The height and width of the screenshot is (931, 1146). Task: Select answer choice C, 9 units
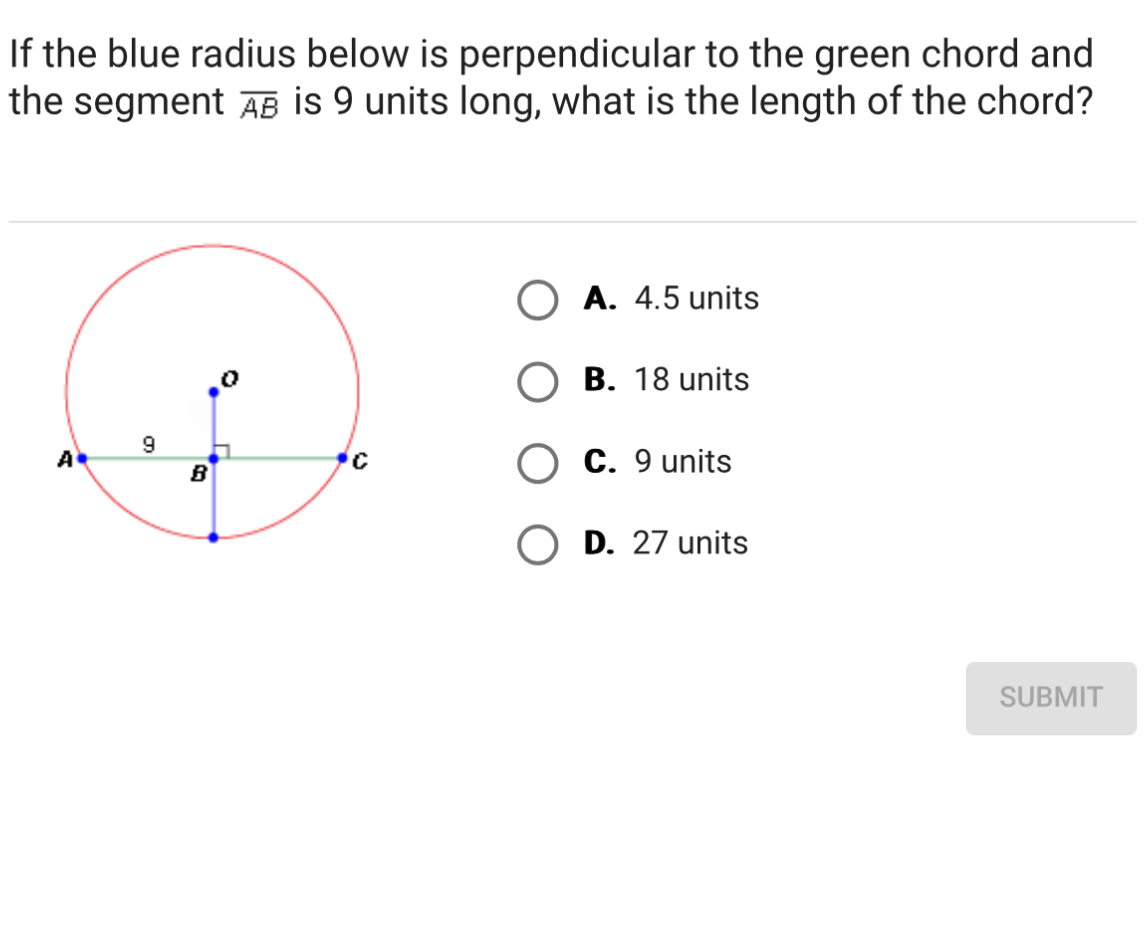coord(538,463)
